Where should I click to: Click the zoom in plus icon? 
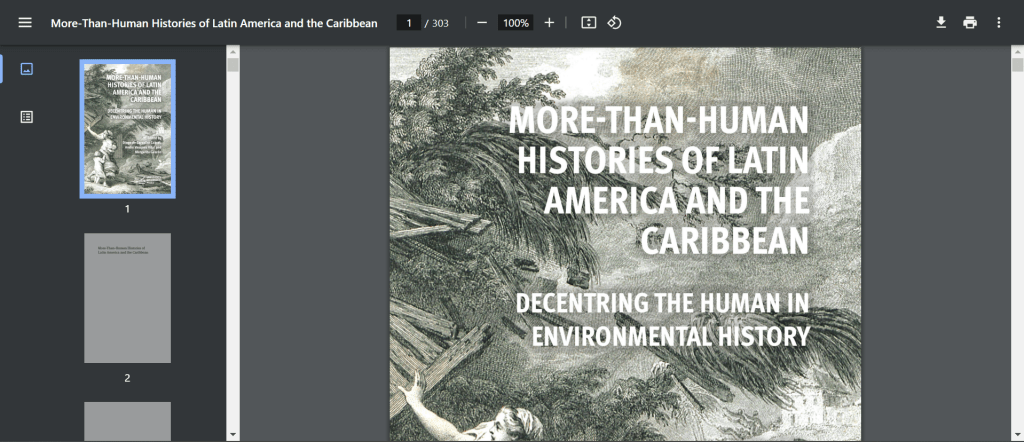(549, 23)
